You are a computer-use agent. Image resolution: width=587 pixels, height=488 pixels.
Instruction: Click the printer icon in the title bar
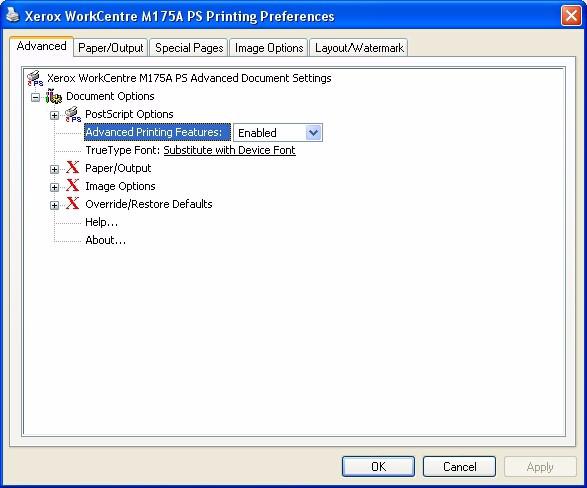point(13,15)
